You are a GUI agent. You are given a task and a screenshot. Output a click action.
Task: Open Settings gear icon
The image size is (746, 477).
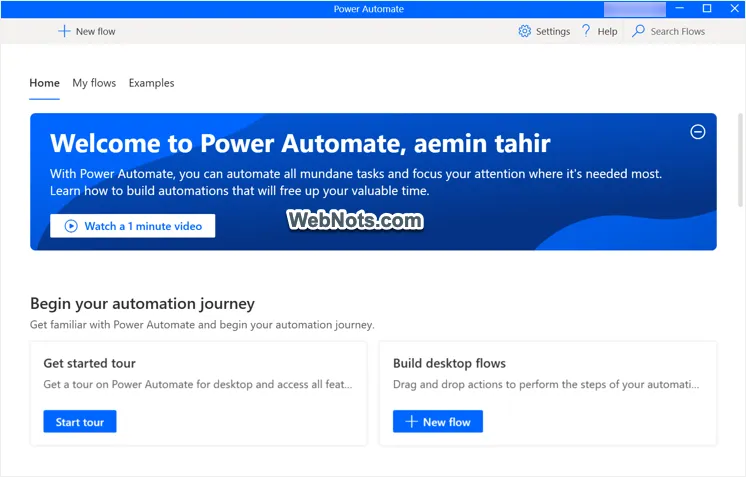pyautogui.click(x=524, y=31)
